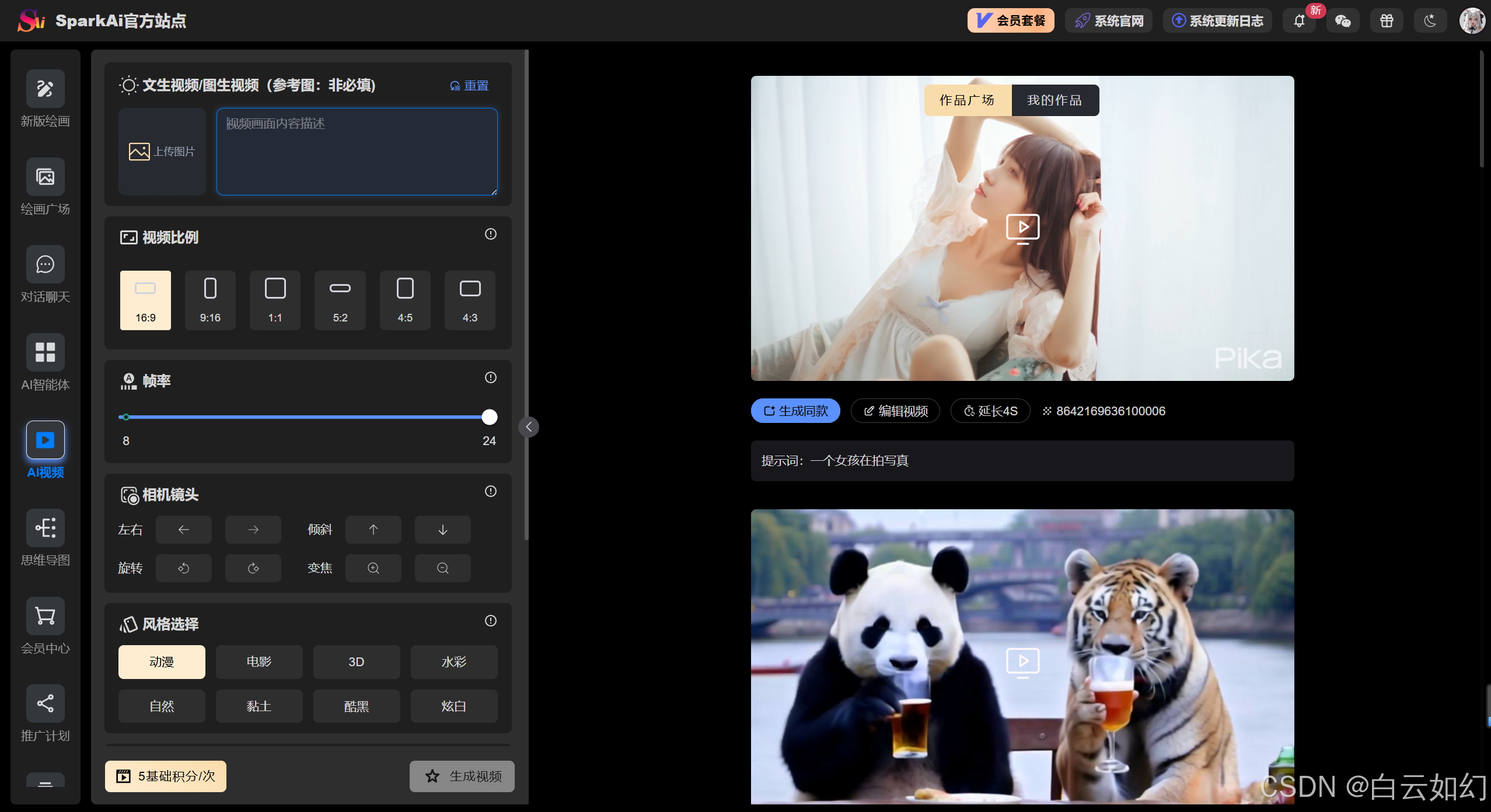Show info for 视频比例 section
Viewport: 1491px width, 812px height.
tap(490, 234)
